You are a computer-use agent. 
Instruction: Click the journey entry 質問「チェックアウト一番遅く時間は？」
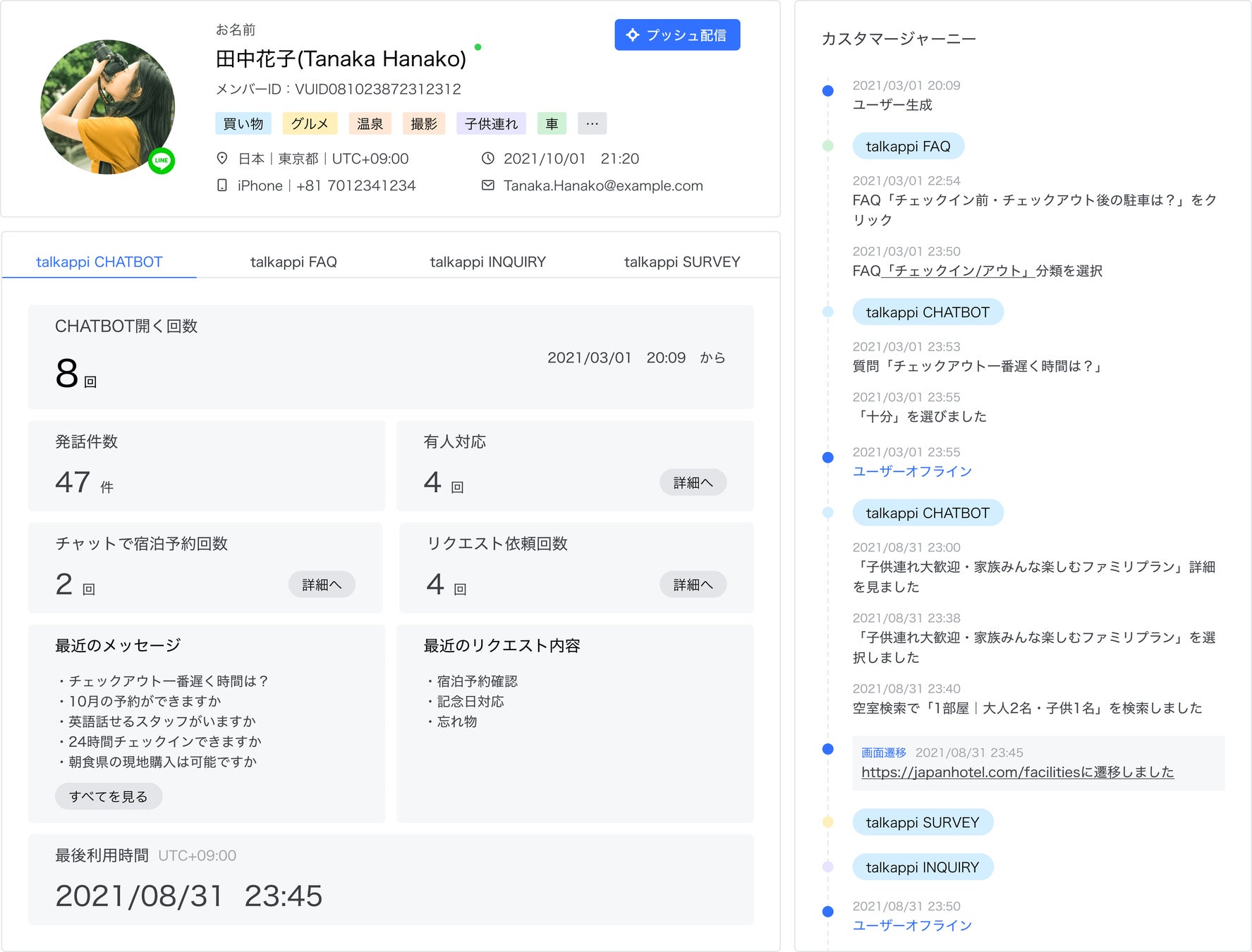tap(979, 366)
